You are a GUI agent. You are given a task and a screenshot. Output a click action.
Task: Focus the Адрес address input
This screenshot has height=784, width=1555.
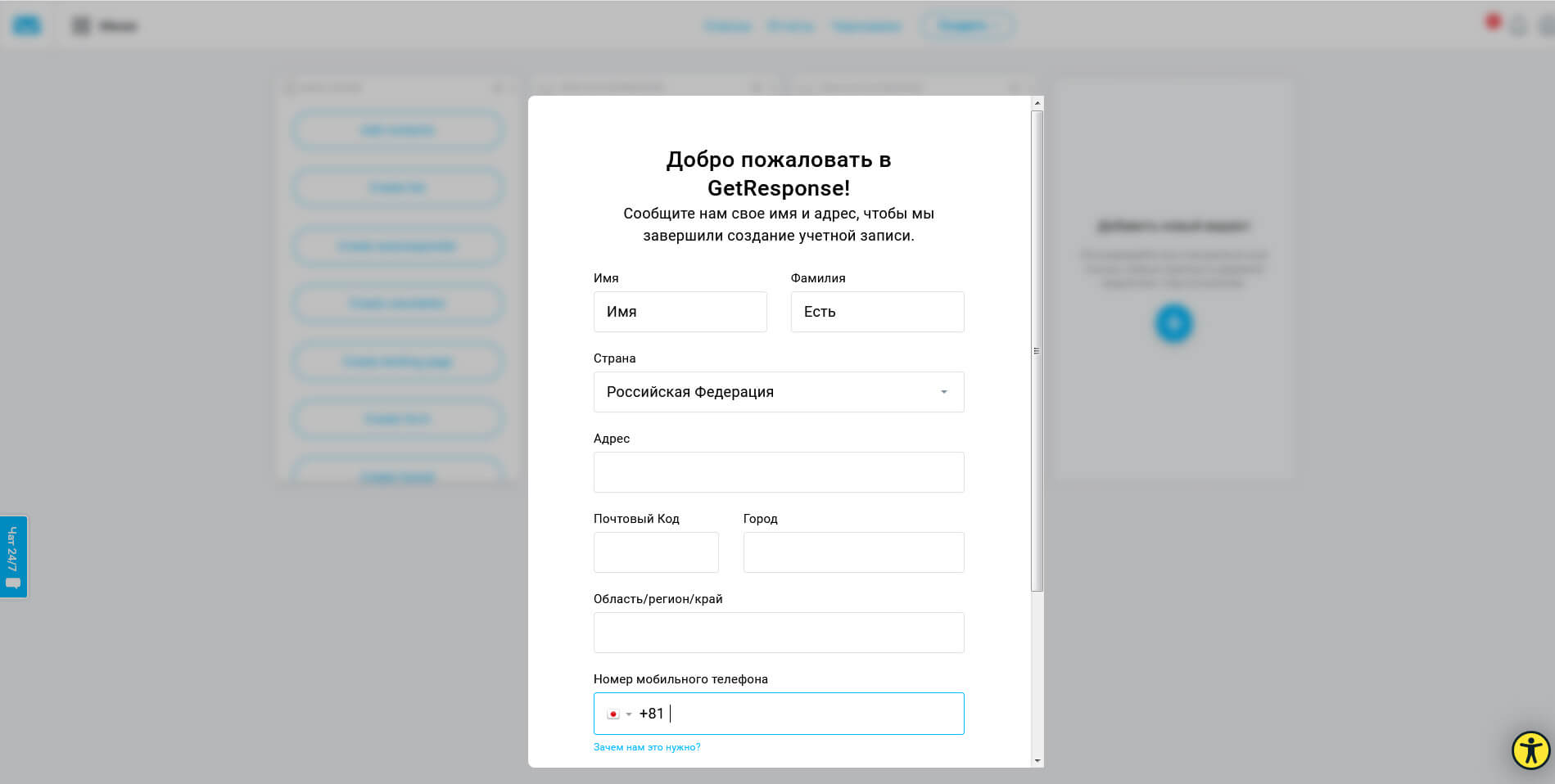pyautogui.click(x=778, y=472)
